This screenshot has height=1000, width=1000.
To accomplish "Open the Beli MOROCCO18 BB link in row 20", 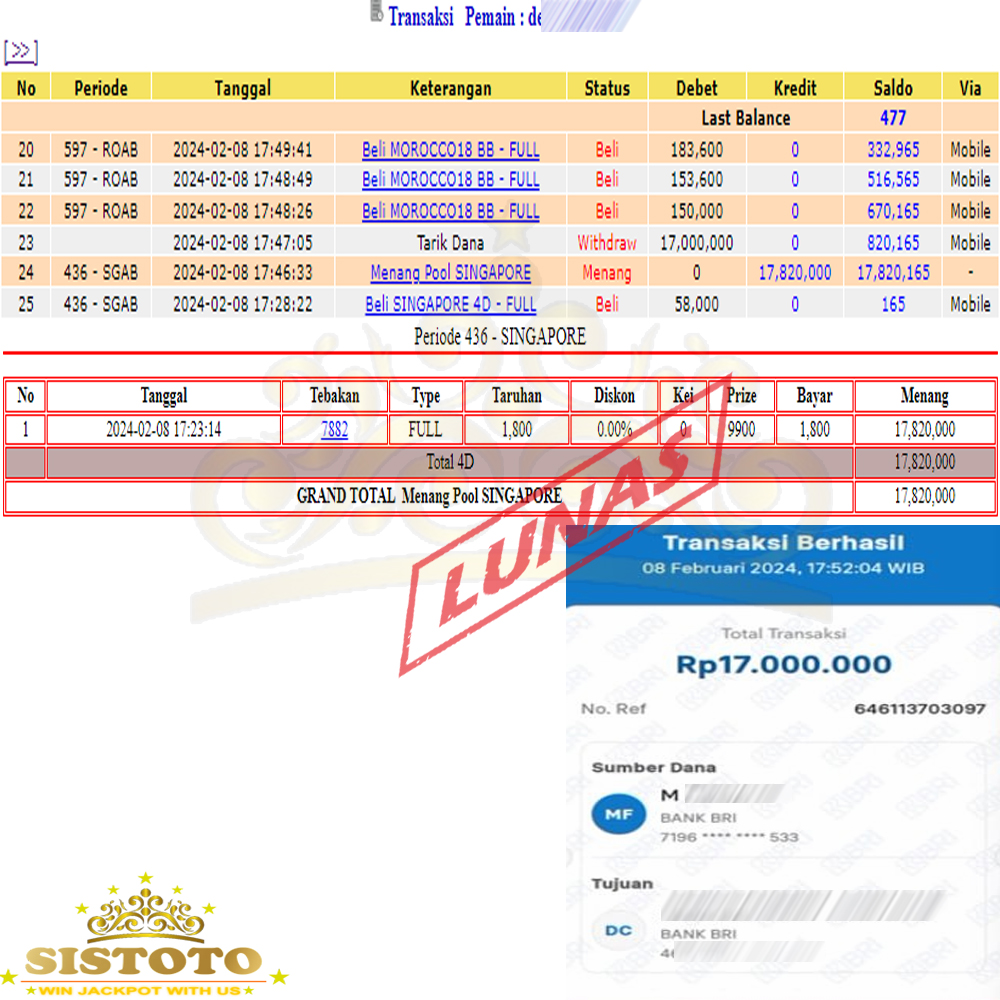I will pyautogui.click(x=450, y=150).
